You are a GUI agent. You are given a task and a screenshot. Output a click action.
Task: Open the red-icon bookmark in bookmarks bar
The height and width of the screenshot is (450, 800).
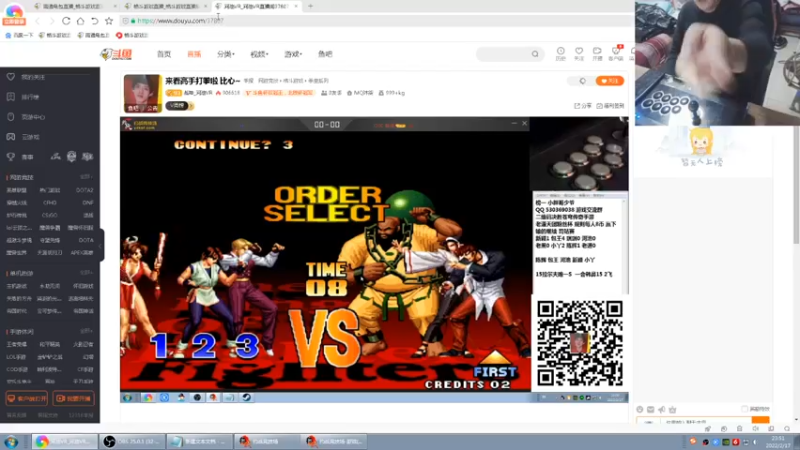click(132, 35)
